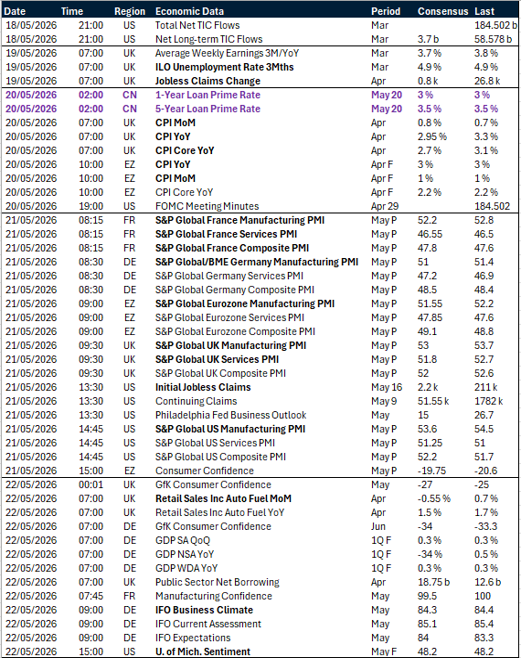Click consensus value -0.55 %

(434, 499)
